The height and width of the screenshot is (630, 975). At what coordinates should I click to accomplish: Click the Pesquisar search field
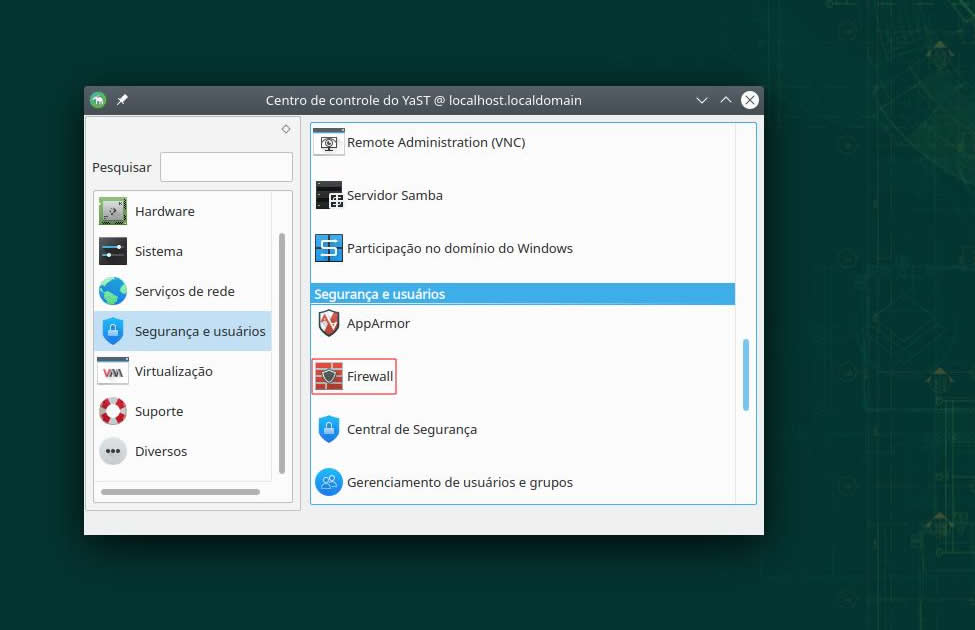pos(226,167)
